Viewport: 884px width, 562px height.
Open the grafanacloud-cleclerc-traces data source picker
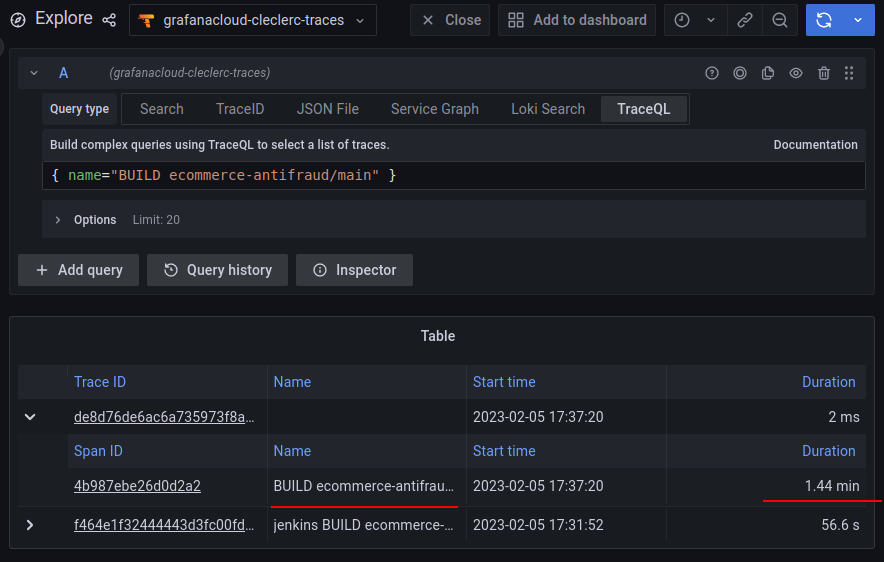pos(253,20)
